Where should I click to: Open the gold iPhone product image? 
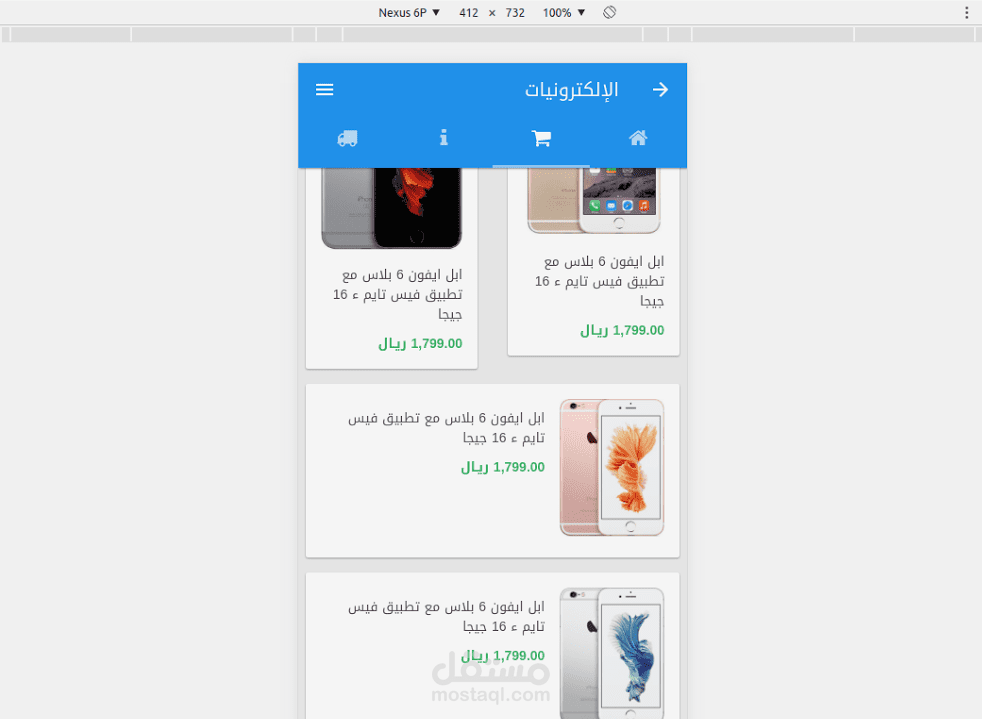pyautogui.click(x=594, y=201)
